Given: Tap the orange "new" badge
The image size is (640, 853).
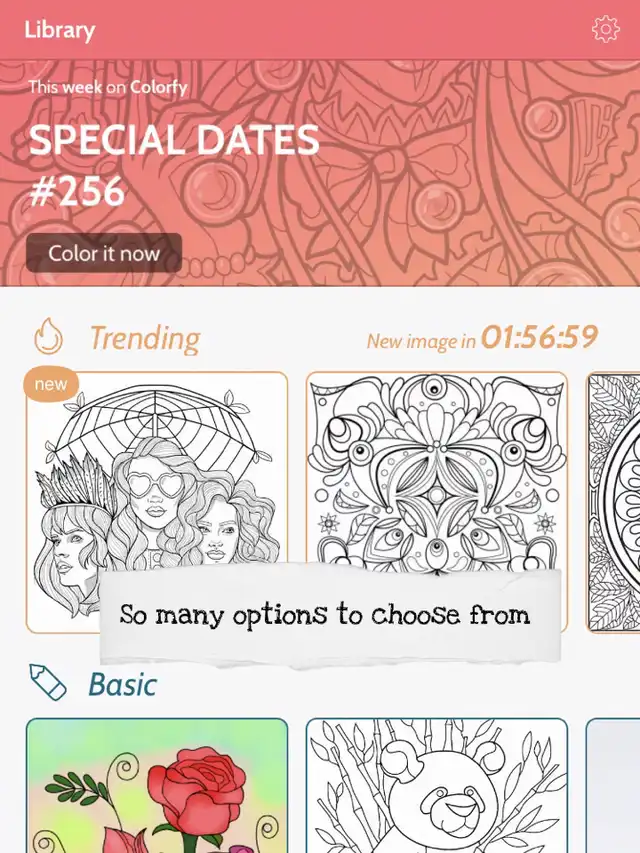Looking at the screenshot, I should 51,384.
